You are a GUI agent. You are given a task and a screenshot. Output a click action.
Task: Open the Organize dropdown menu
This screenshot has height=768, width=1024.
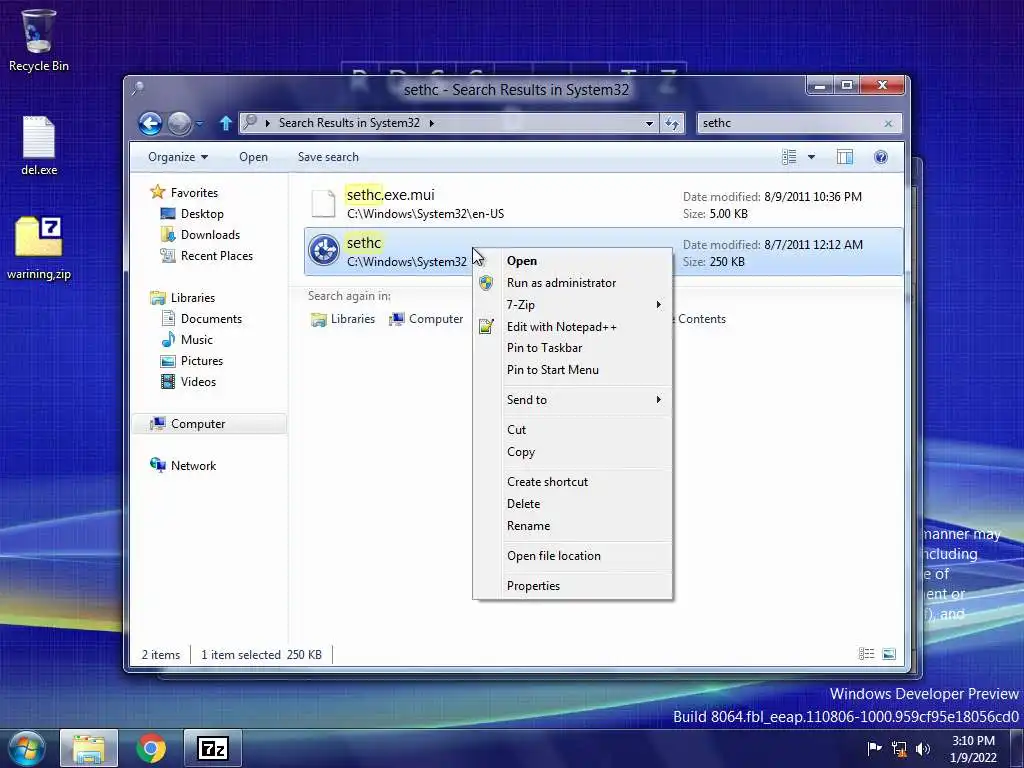(x=178, y=157)
